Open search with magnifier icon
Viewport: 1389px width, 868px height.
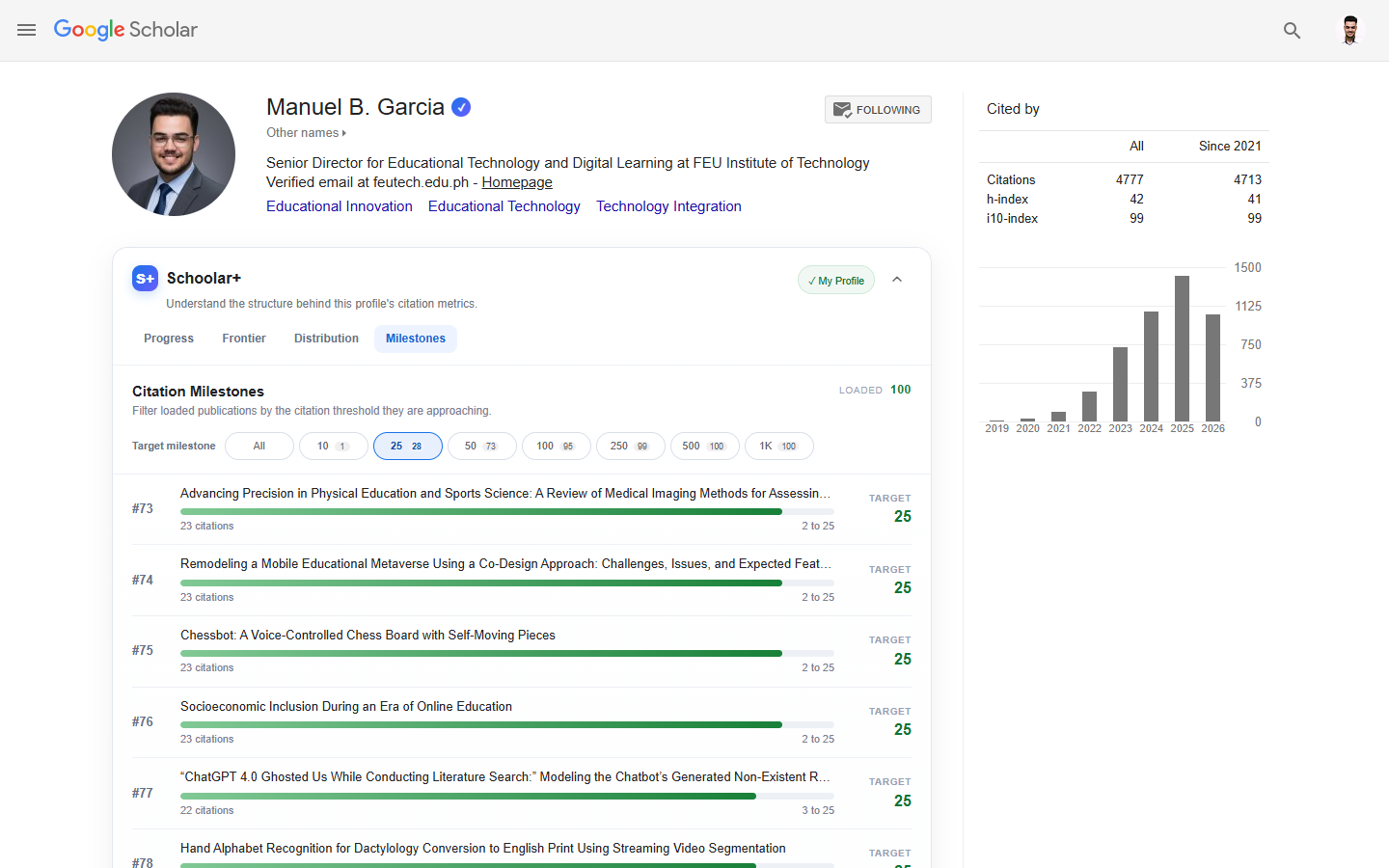click(1292, 31)
